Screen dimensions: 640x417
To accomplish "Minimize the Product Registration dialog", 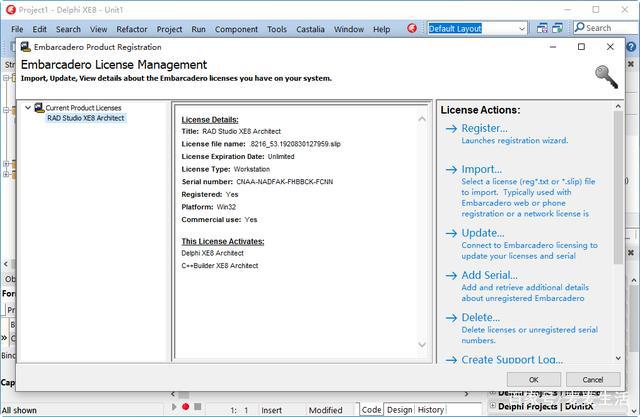I will tap(553, 47).
